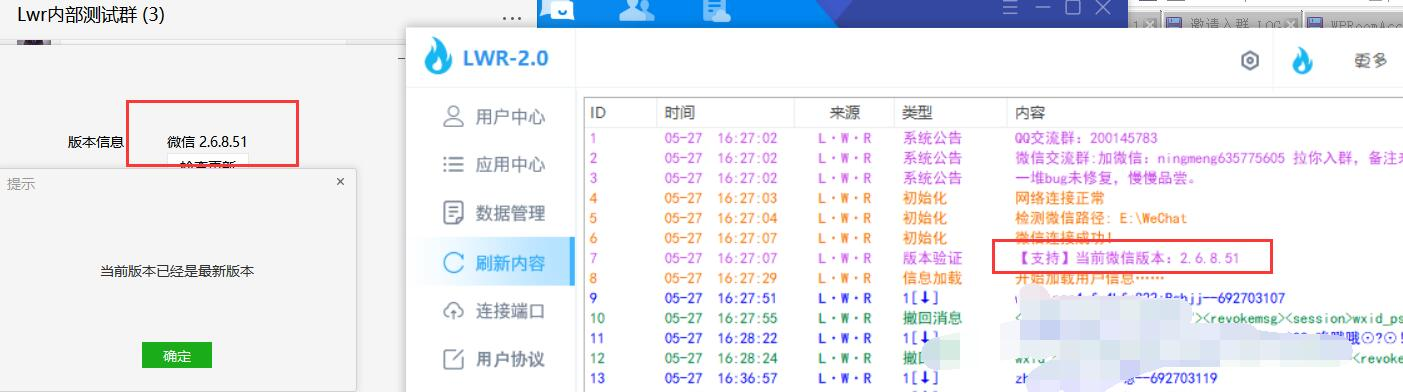Click the 微信 2.6.8.51 version text
Image resolution: width=1403 pixels, height=392 pixels.
click(x=207, y=141)
